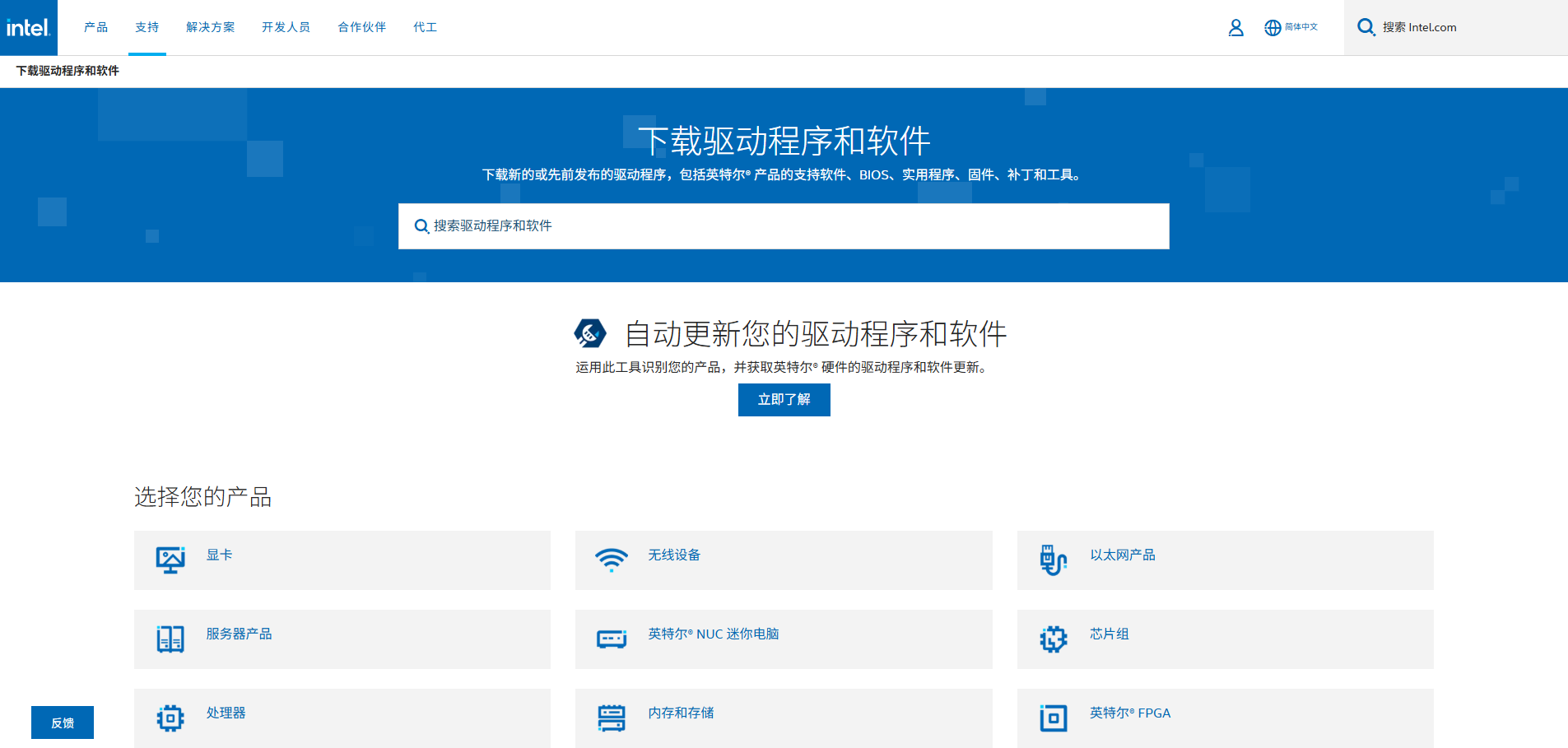Click the 以太网产品 ethernet plug icon

1052,558
